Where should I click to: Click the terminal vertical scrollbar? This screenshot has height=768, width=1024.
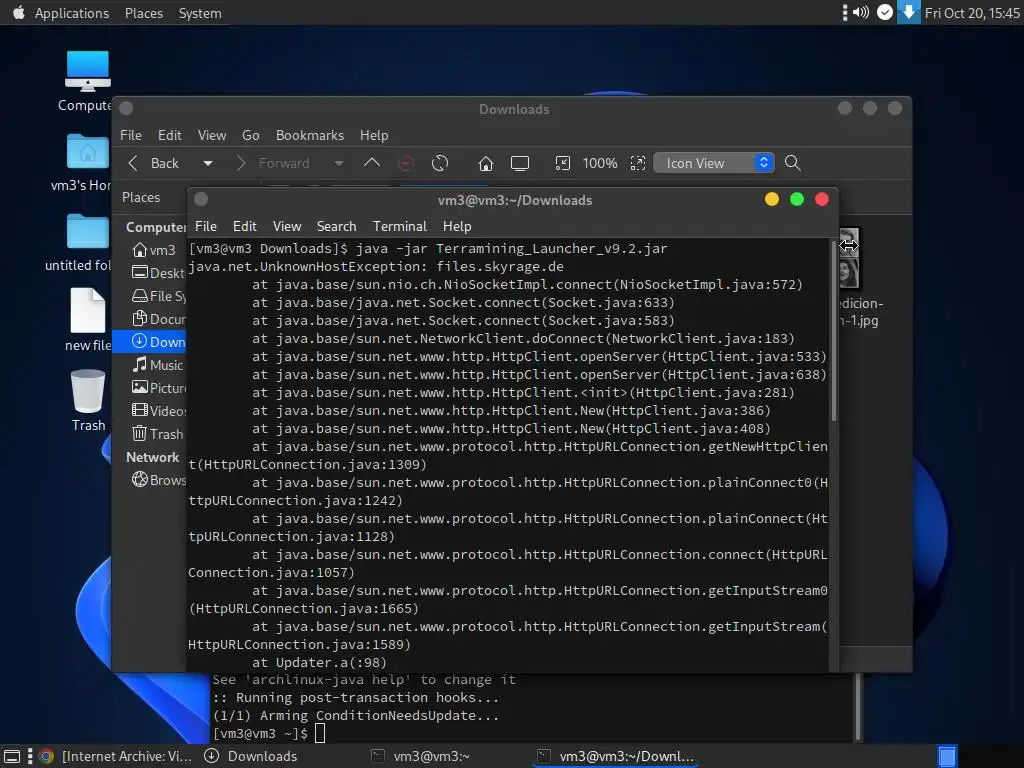pos(833,331)
